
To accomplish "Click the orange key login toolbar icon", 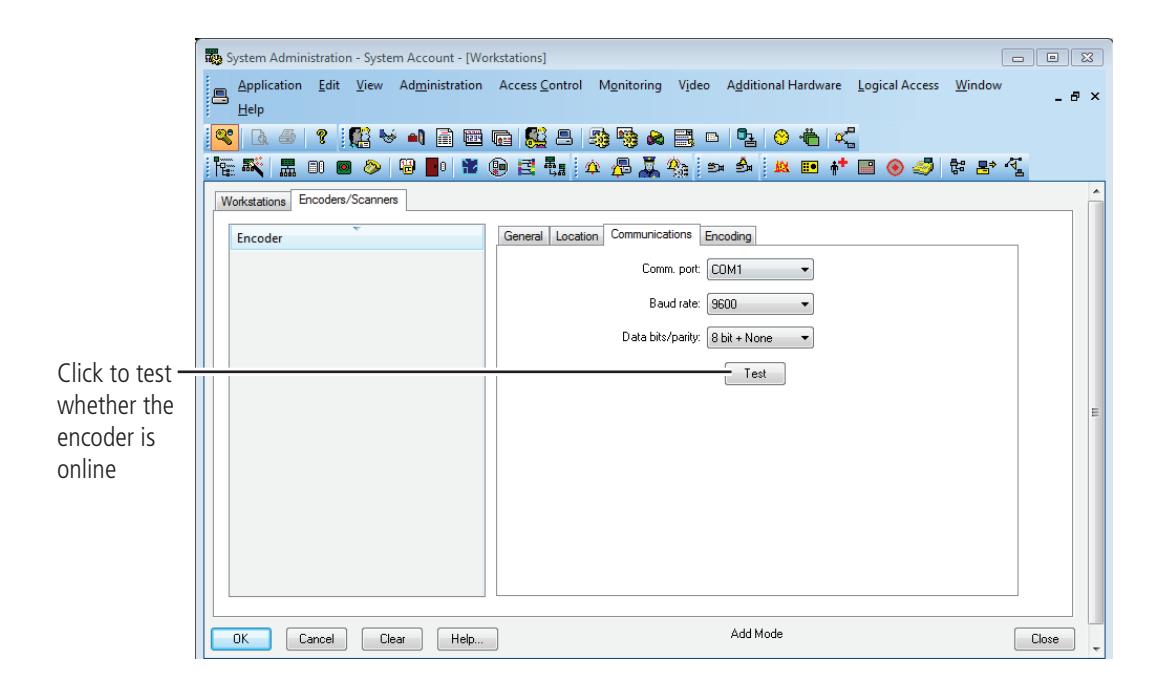I will (x=224, y=137).
